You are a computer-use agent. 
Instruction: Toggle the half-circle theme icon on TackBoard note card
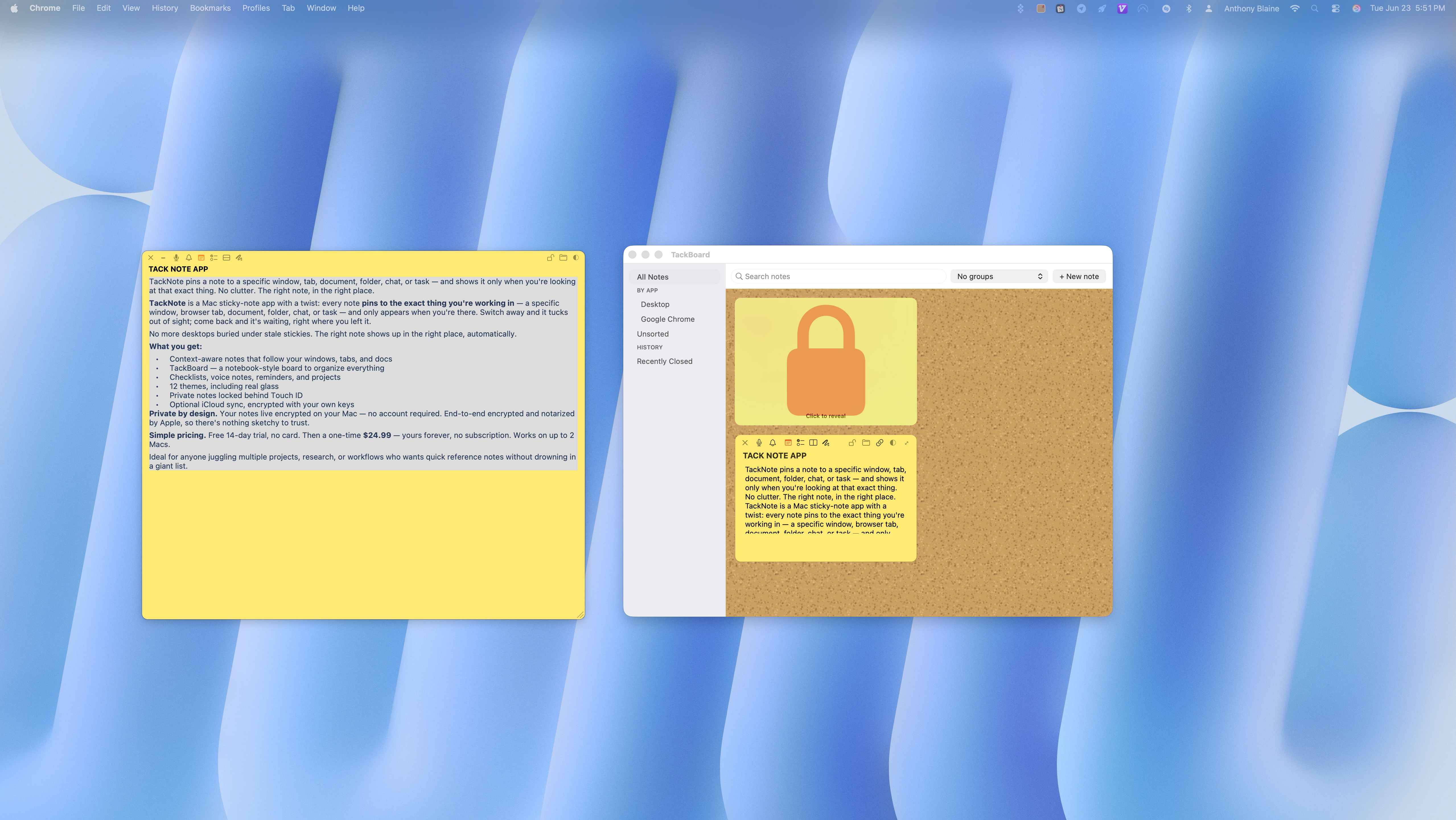click(893, 443)
